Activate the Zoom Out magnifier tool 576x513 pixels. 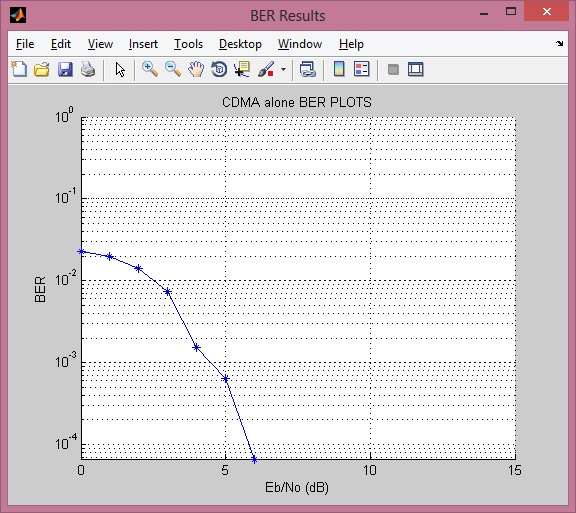(173, 69)
